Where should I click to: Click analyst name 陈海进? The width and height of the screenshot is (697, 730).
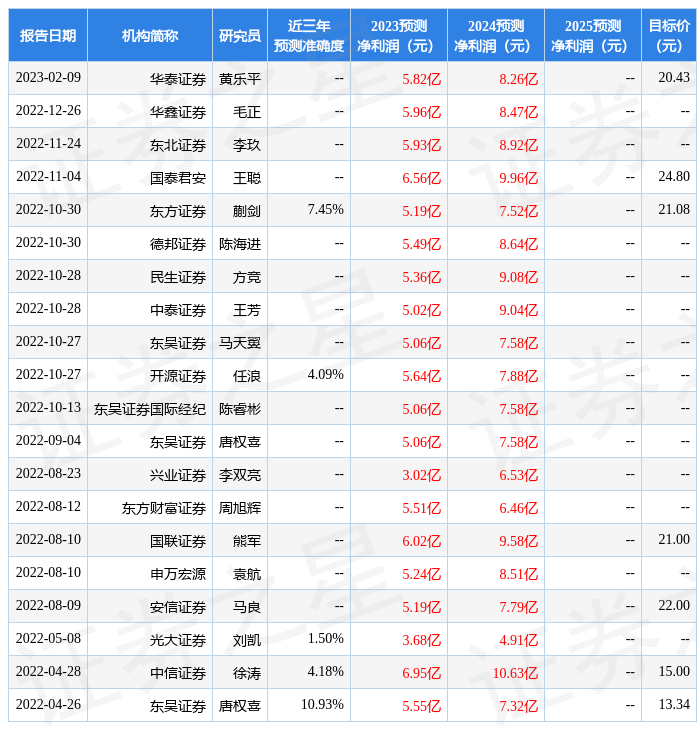coord(240,243)
